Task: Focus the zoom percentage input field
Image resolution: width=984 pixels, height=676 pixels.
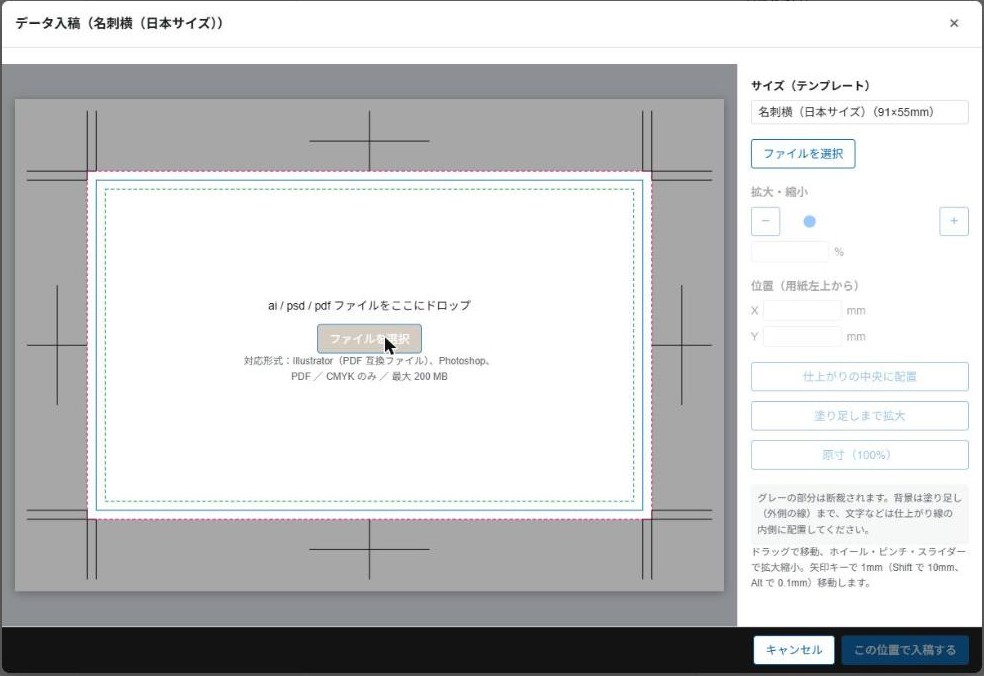Action: point(789,252)
